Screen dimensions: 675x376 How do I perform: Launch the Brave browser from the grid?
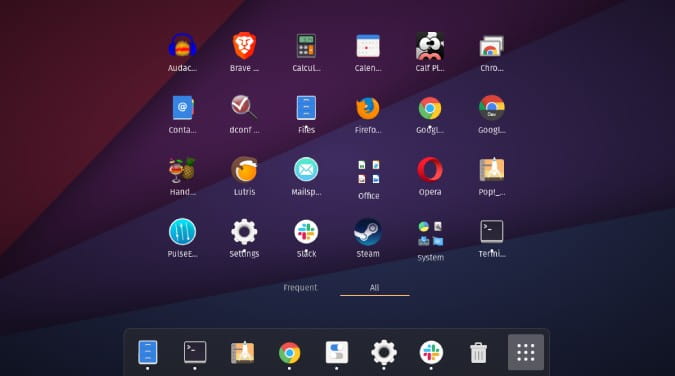(244, 46)
